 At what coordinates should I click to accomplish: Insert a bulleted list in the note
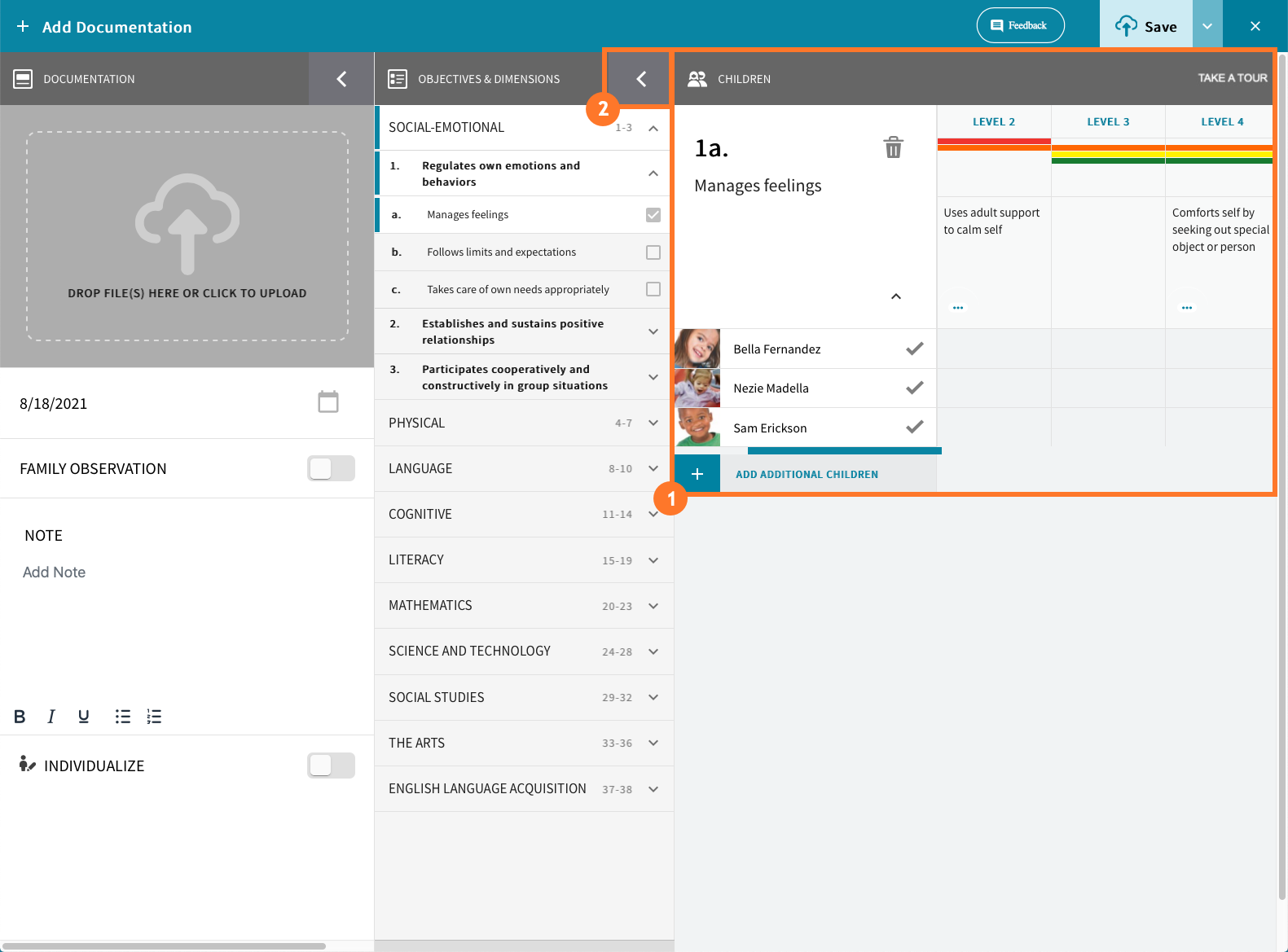click(x=122, y=717)
